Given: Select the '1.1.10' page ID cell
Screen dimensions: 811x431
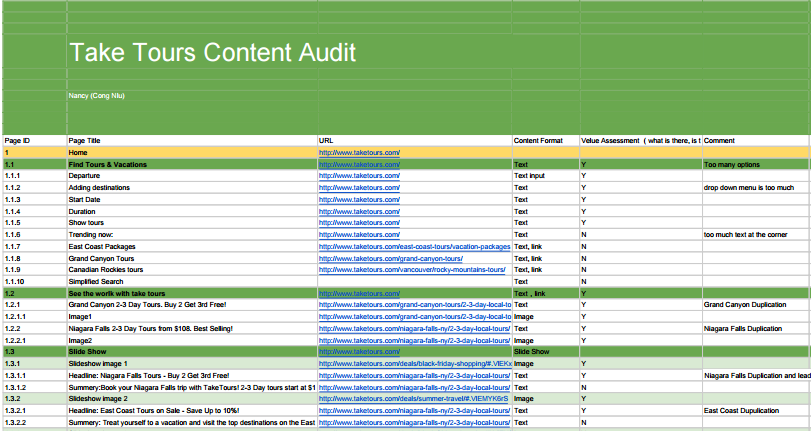Looking at the screenshot, I should tap(35, 282).
